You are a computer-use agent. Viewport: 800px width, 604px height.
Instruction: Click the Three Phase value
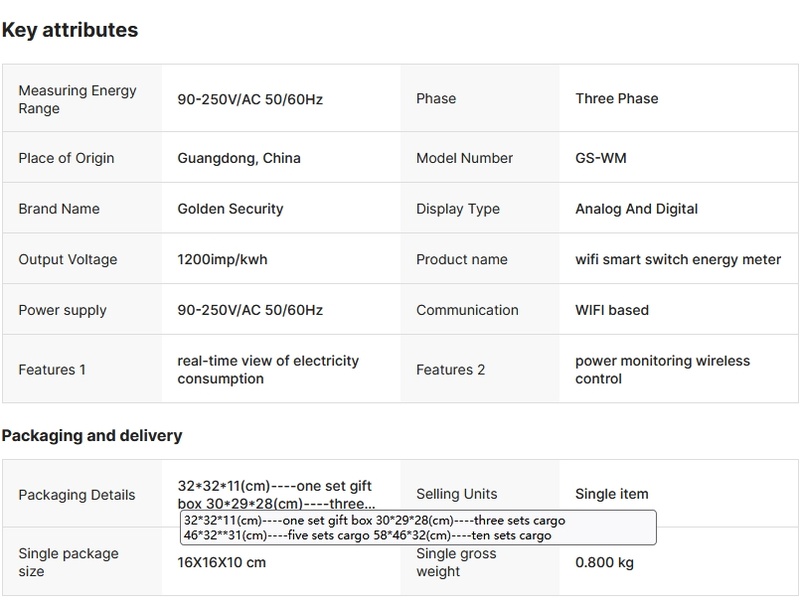[x=616, y=99]
